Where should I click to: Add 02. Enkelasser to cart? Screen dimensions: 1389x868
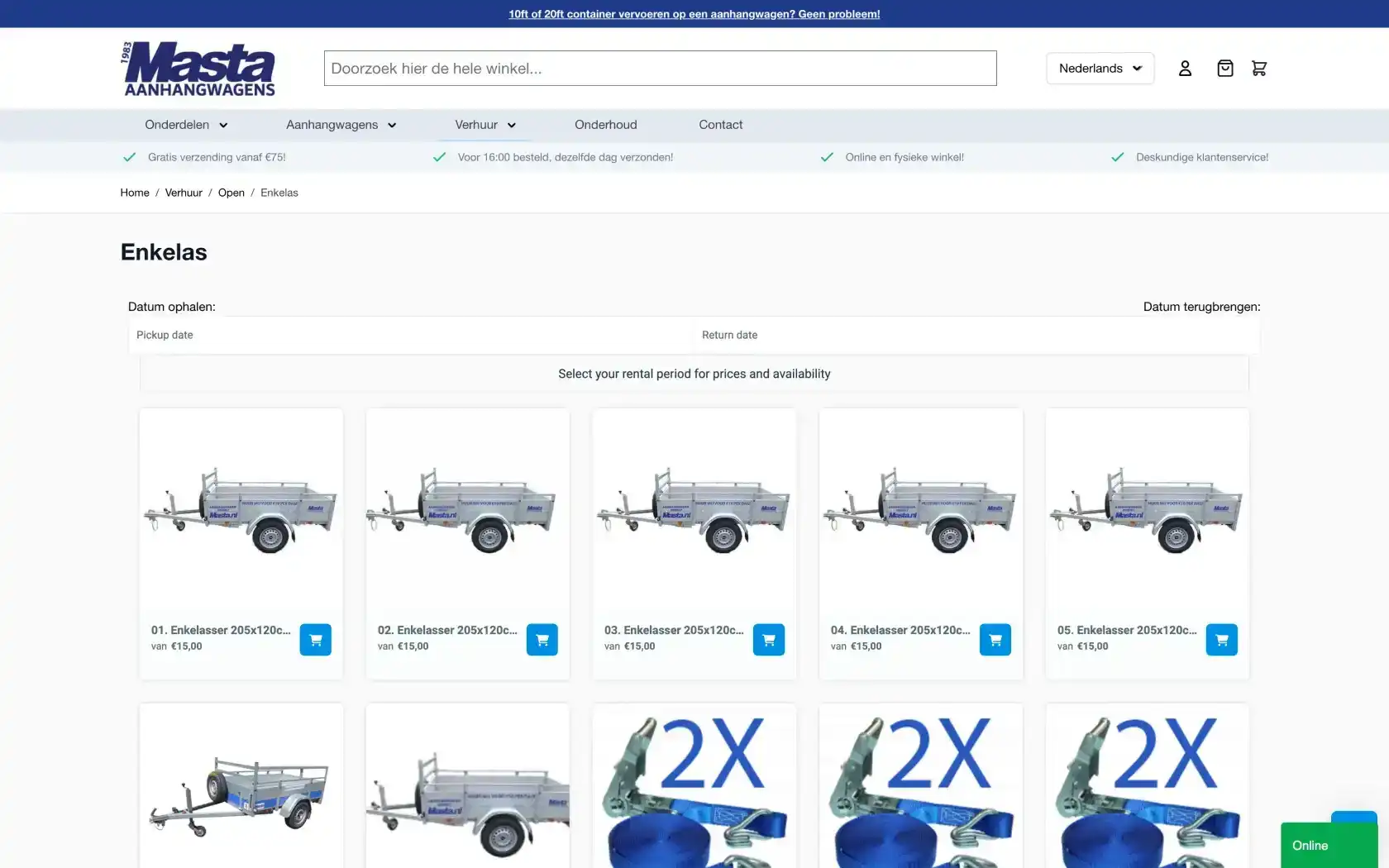tap(542, 640)
